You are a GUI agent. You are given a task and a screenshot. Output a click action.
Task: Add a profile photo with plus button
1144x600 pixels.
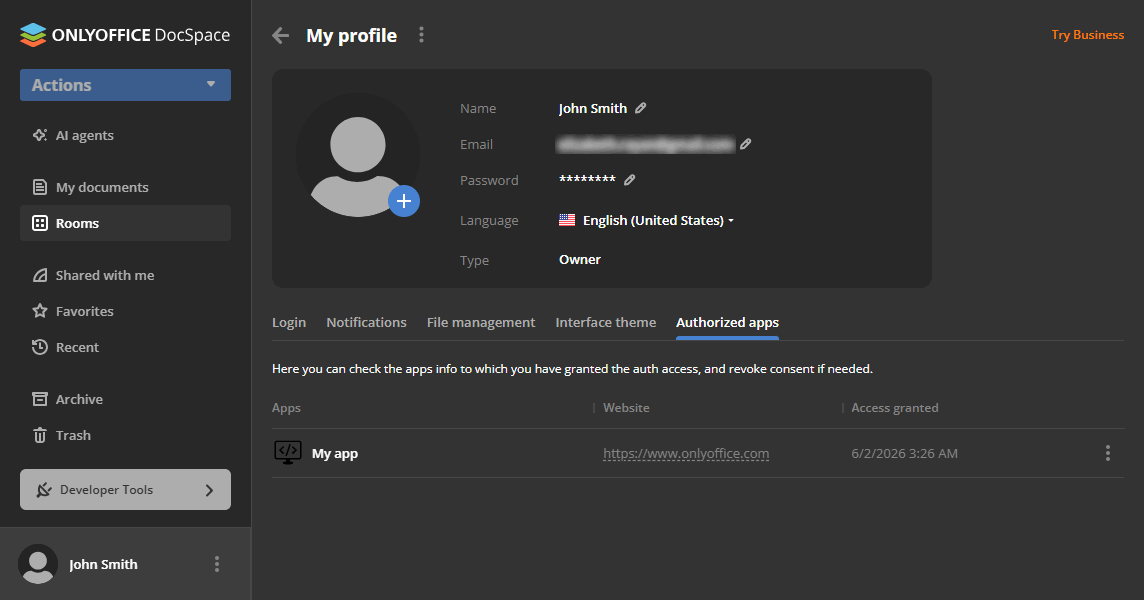(403, 201)
